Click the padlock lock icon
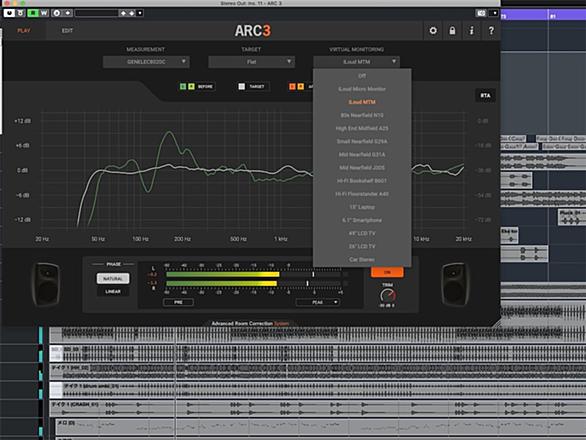Screen dimensions: 586x440 click(452, 31)
